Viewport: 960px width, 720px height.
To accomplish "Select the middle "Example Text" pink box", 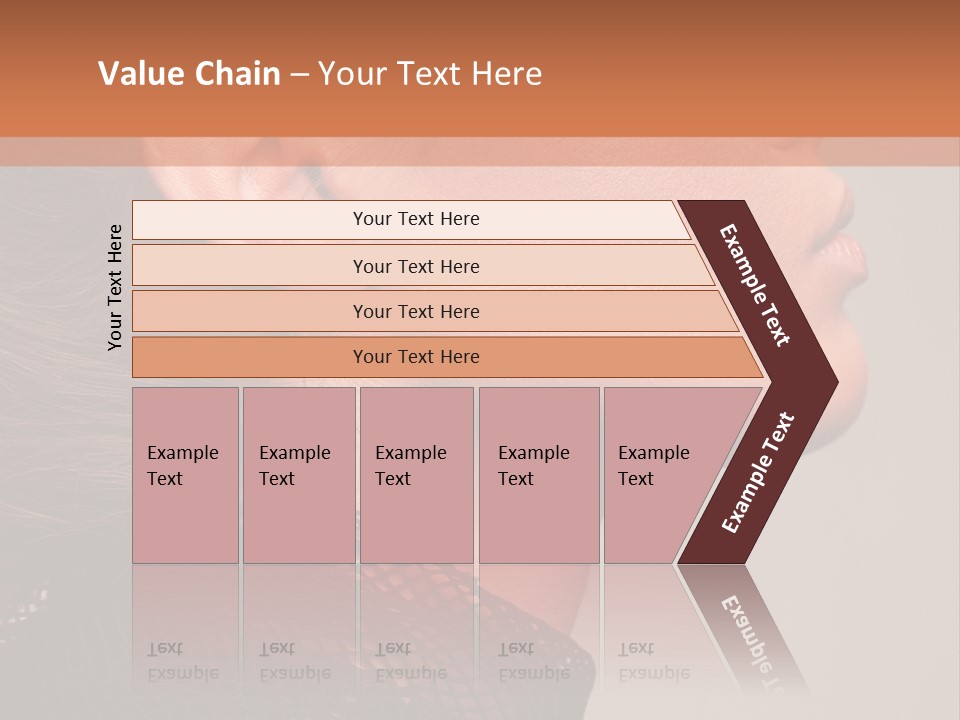I will pos(416,474).
